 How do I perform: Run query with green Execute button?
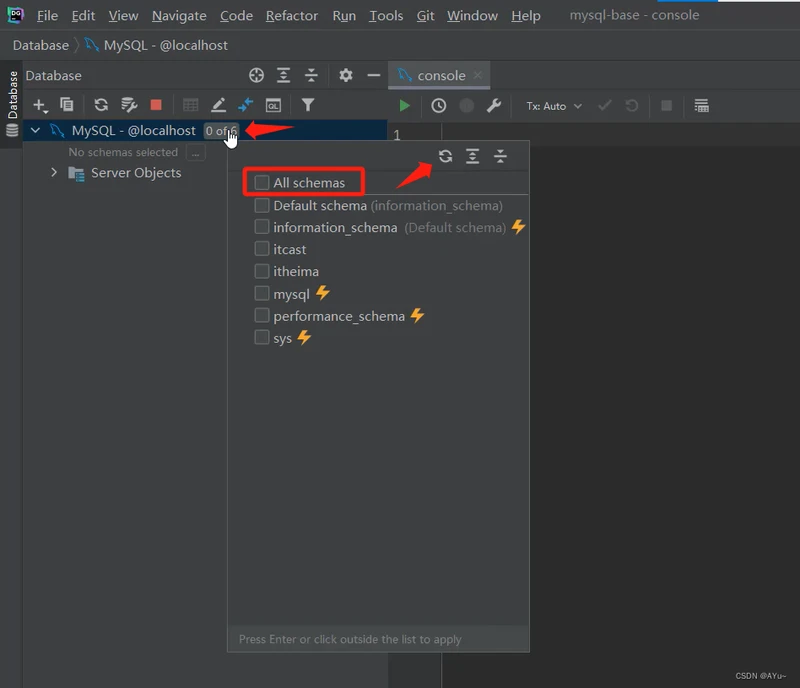[x=405, y=106]
